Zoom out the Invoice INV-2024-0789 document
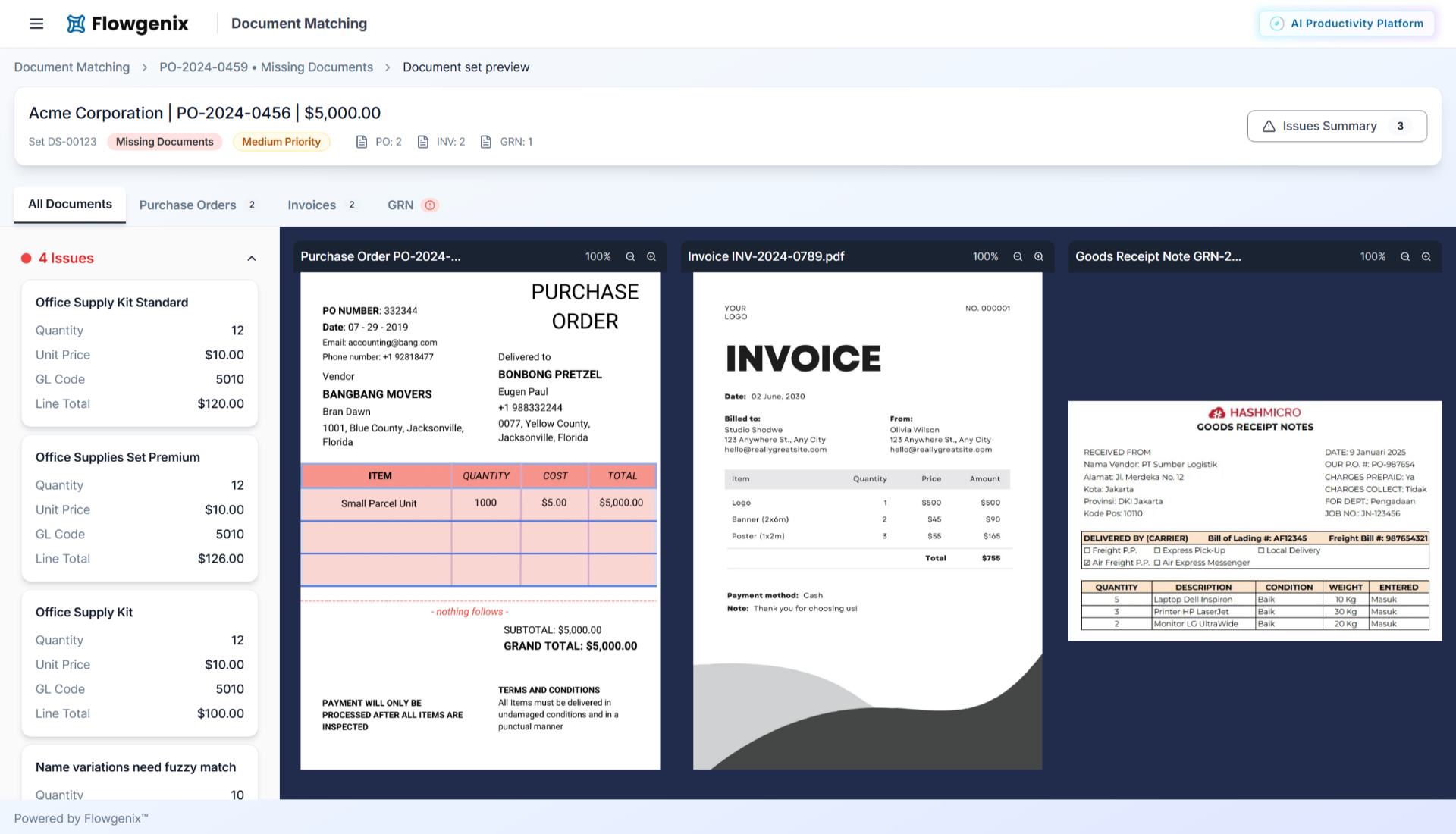The width and height of the screenshot is (1456, 834). click(x=1018, y=256)
